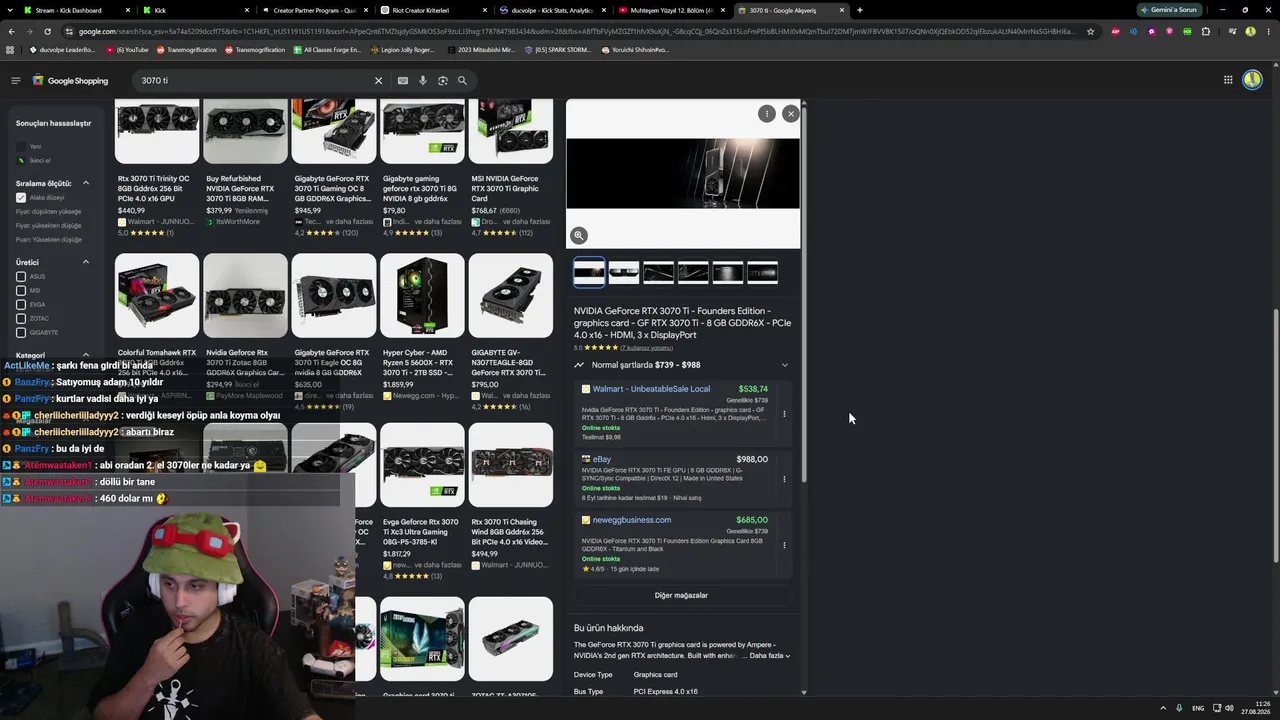Open Chrome profile avatar in toolbar
This screenshot has width=1280, height=720.
(x=1250, y=31)
